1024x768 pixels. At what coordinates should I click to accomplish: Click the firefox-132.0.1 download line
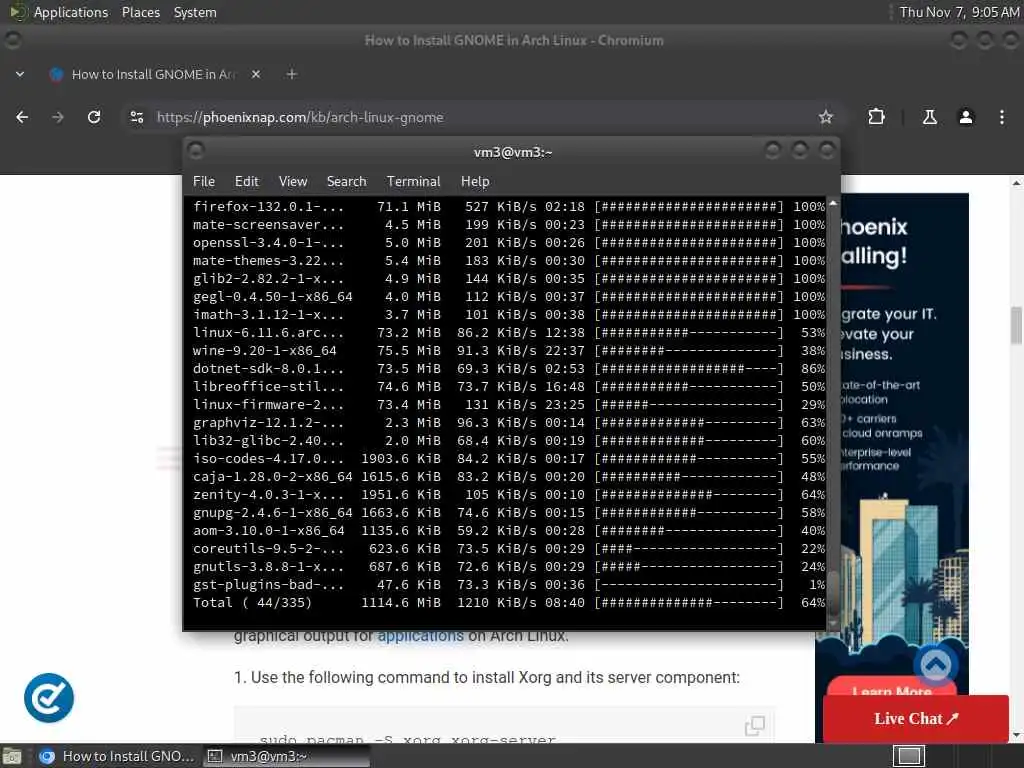(509, 206)
